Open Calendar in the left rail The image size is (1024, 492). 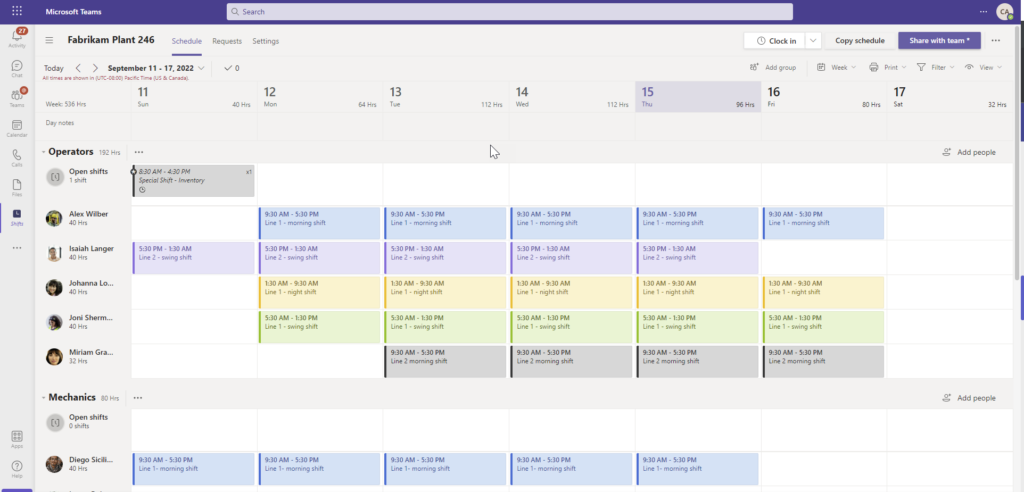point(16,127)
